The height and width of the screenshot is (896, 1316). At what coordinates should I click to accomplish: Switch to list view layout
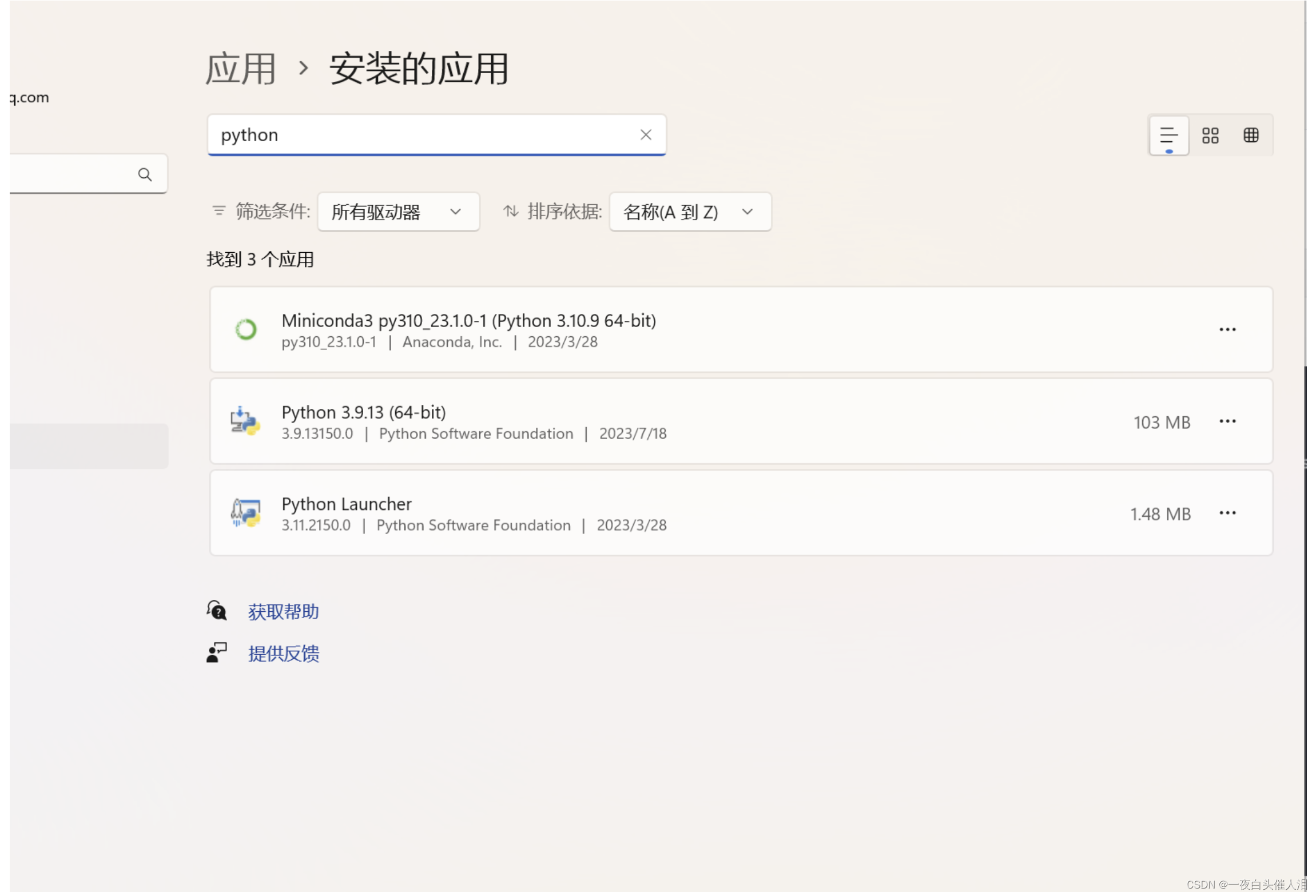(x=1168, y=136)
